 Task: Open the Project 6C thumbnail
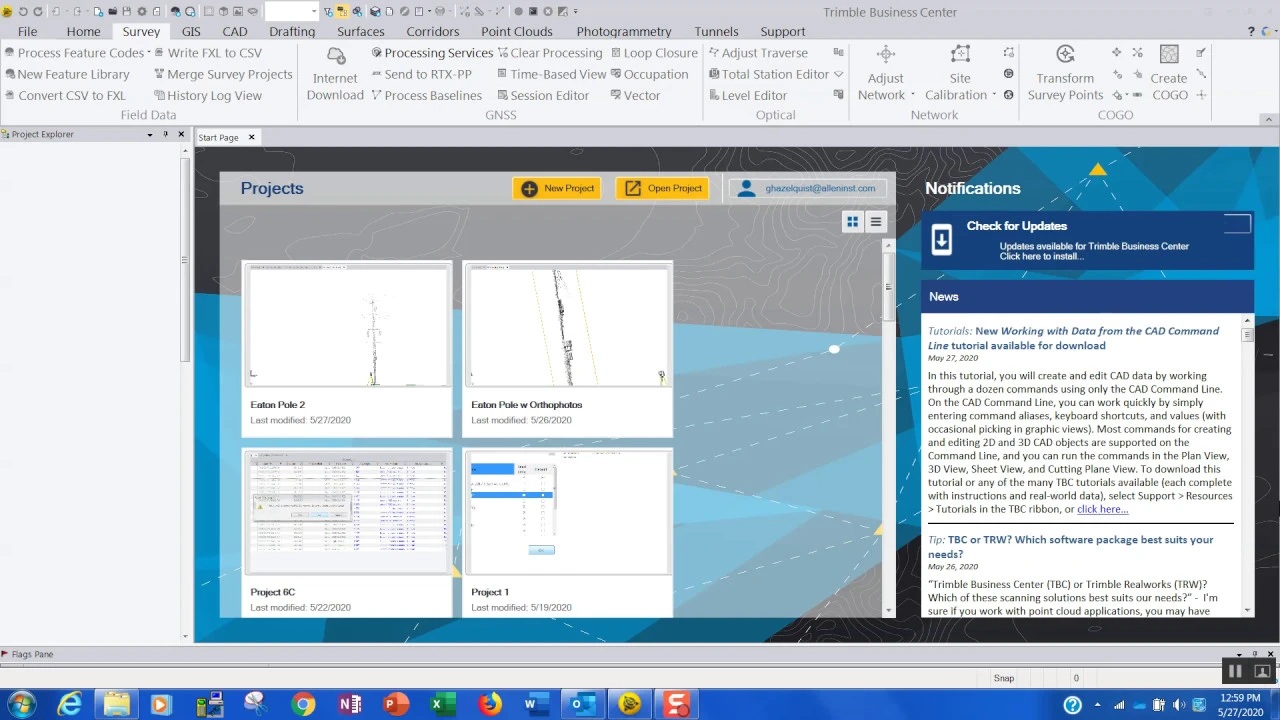coord(347,513)
